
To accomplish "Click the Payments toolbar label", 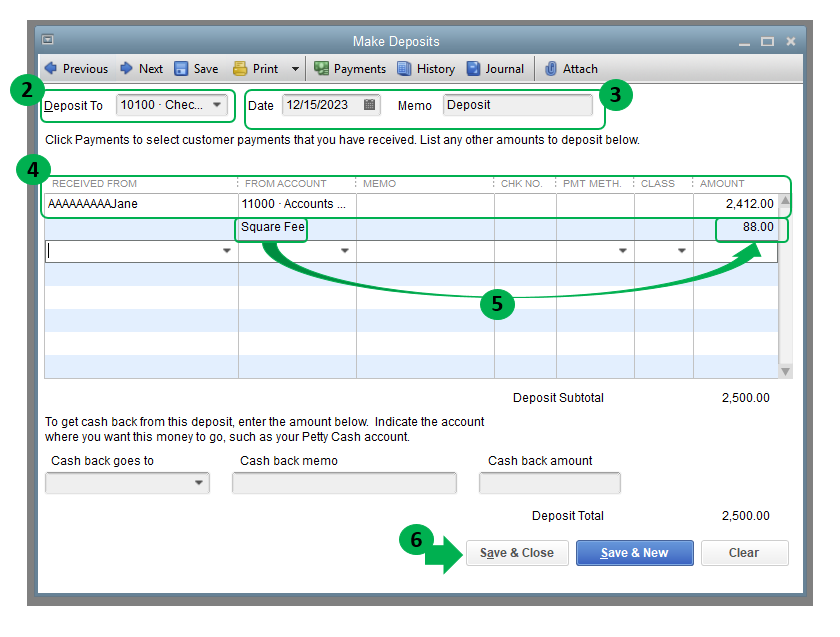I will pos(360,69).
